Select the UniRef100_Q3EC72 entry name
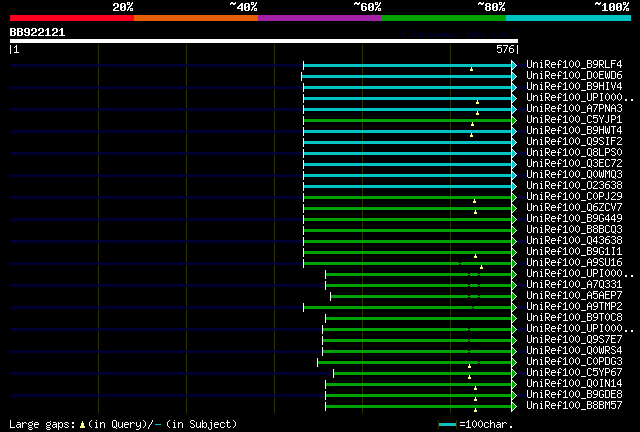The image size is (640, 432). [x=574, y=164]
